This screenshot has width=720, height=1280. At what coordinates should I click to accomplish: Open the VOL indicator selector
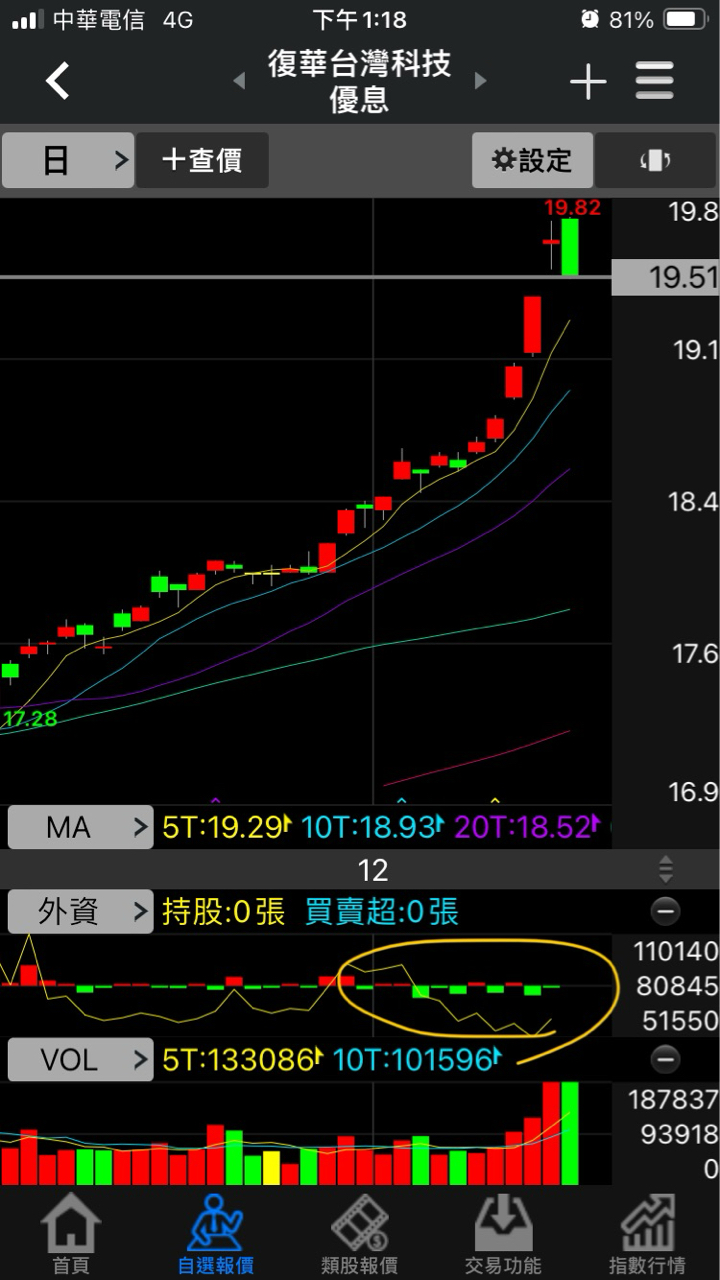tap(80, 1060)
